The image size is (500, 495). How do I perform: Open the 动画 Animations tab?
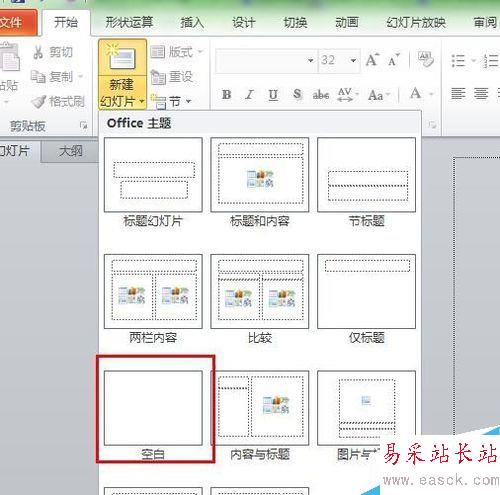(x=347, y=22)
